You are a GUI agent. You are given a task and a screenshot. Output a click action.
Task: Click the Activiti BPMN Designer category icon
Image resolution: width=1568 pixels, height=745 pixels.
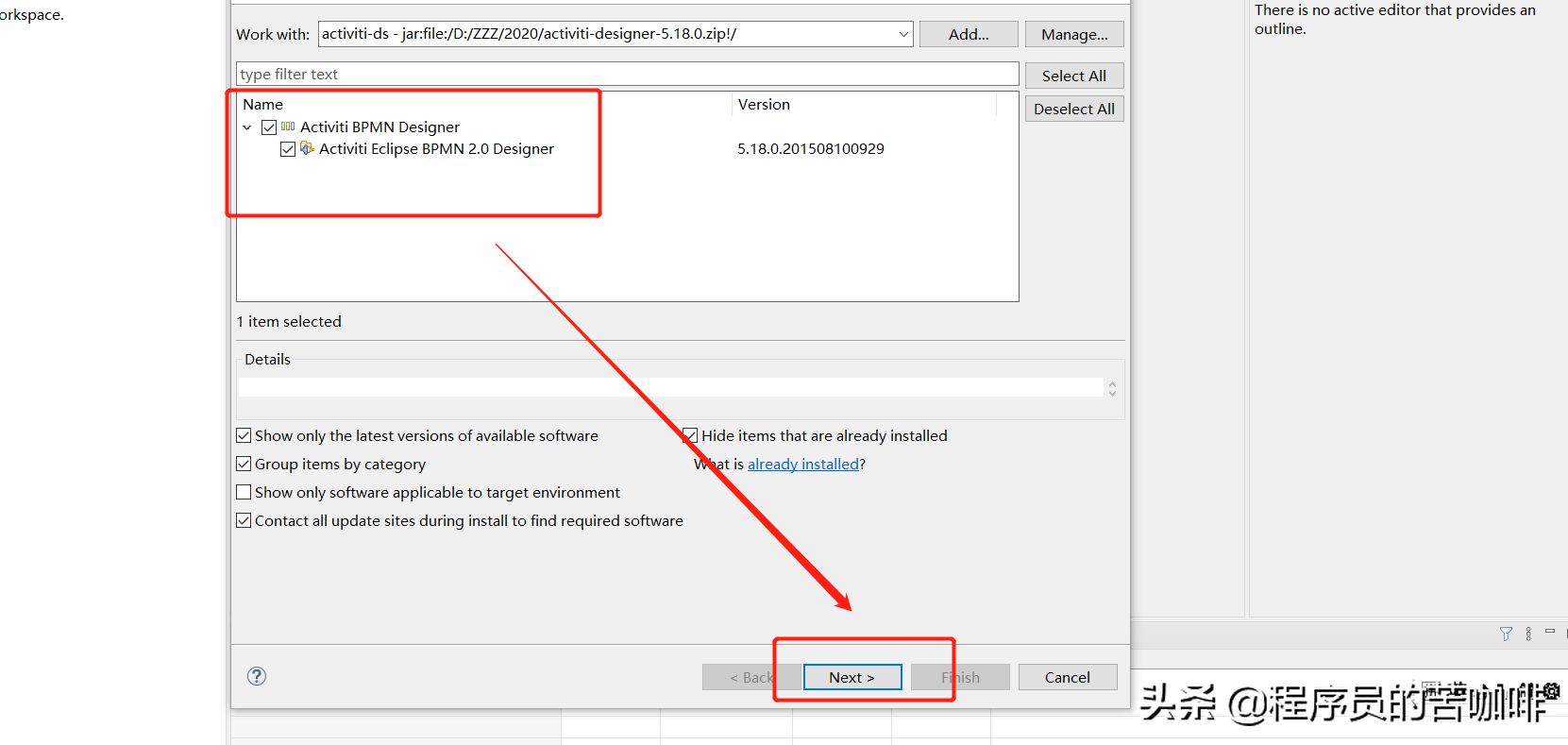click(x=288, y=127)
